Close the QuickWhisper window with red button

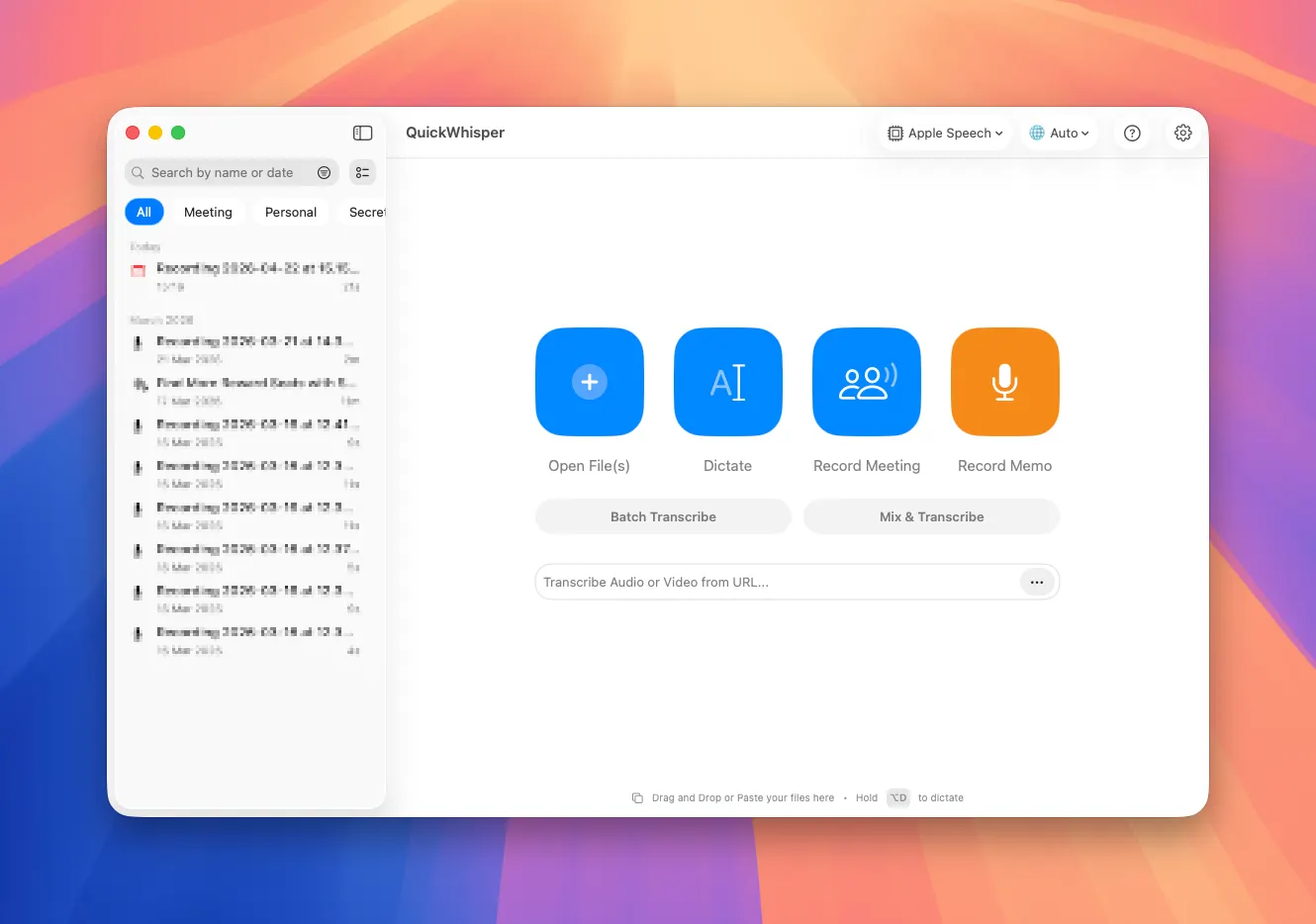pos(133,133)
